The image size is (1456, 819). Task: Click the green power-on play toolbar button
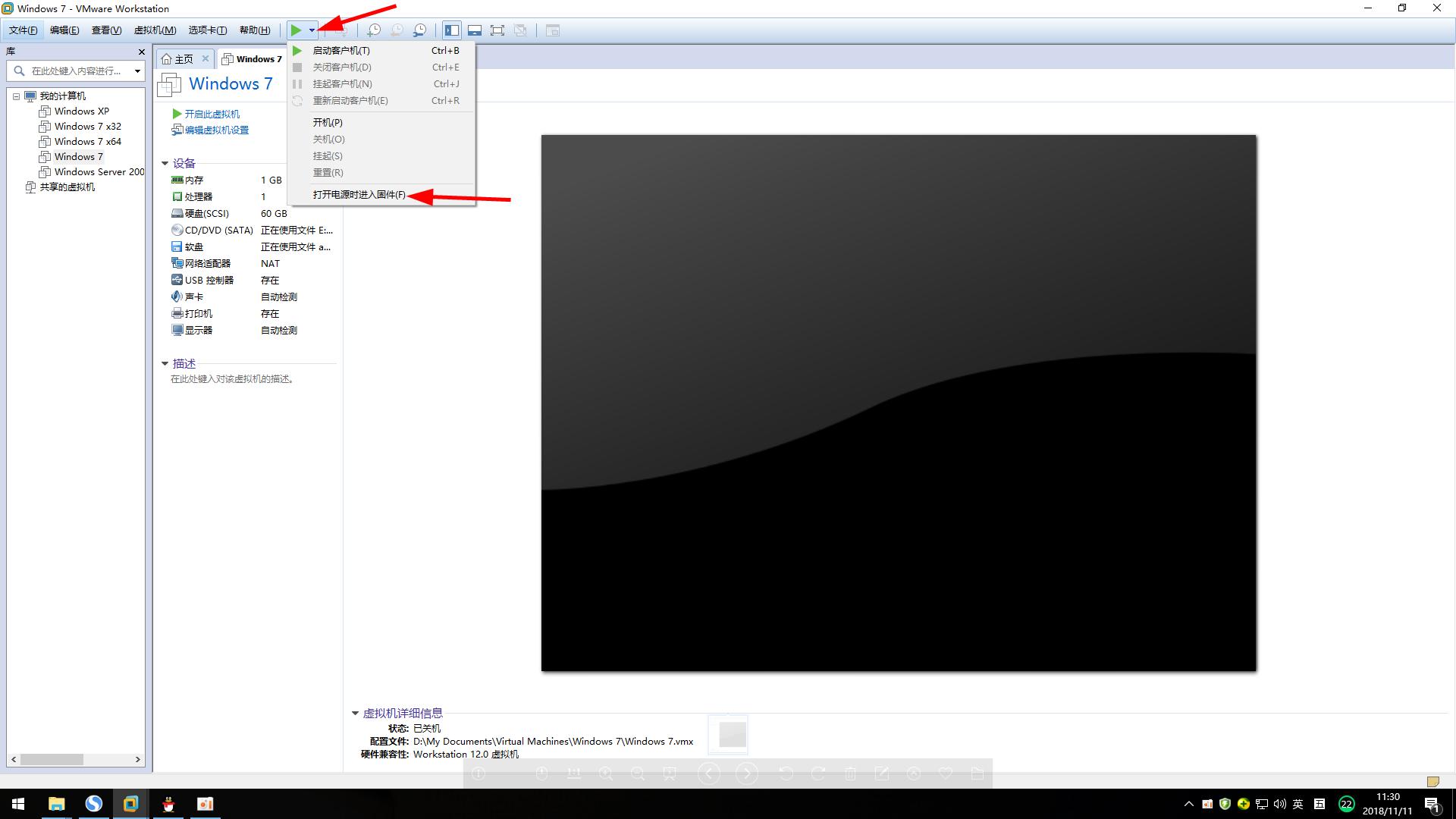tap(296, 30)
